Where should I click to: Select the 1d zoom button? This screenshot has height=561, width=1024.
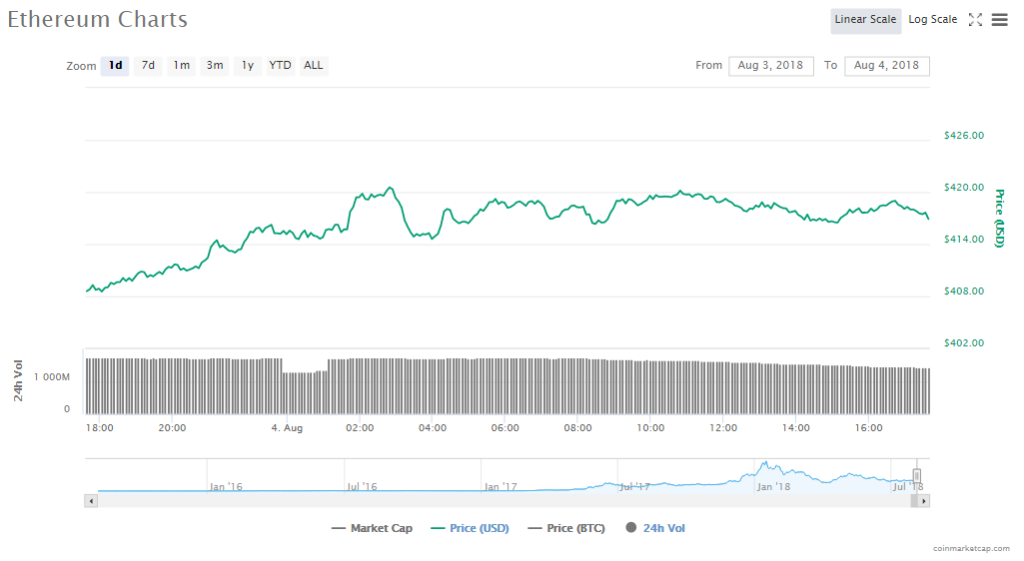(x=115, y=66)
